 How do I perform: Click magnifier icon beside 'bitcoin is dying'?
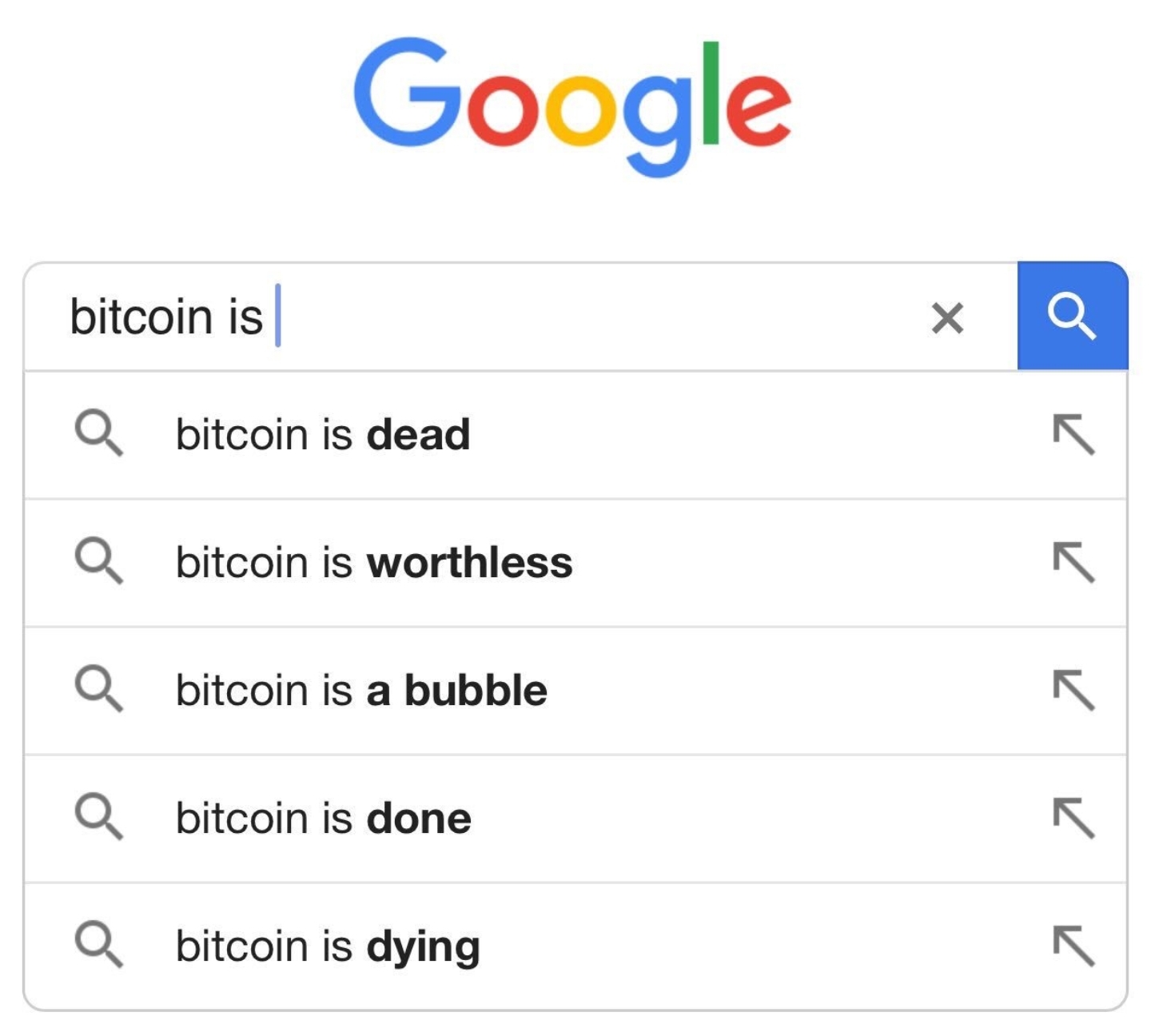click(99, 945)
